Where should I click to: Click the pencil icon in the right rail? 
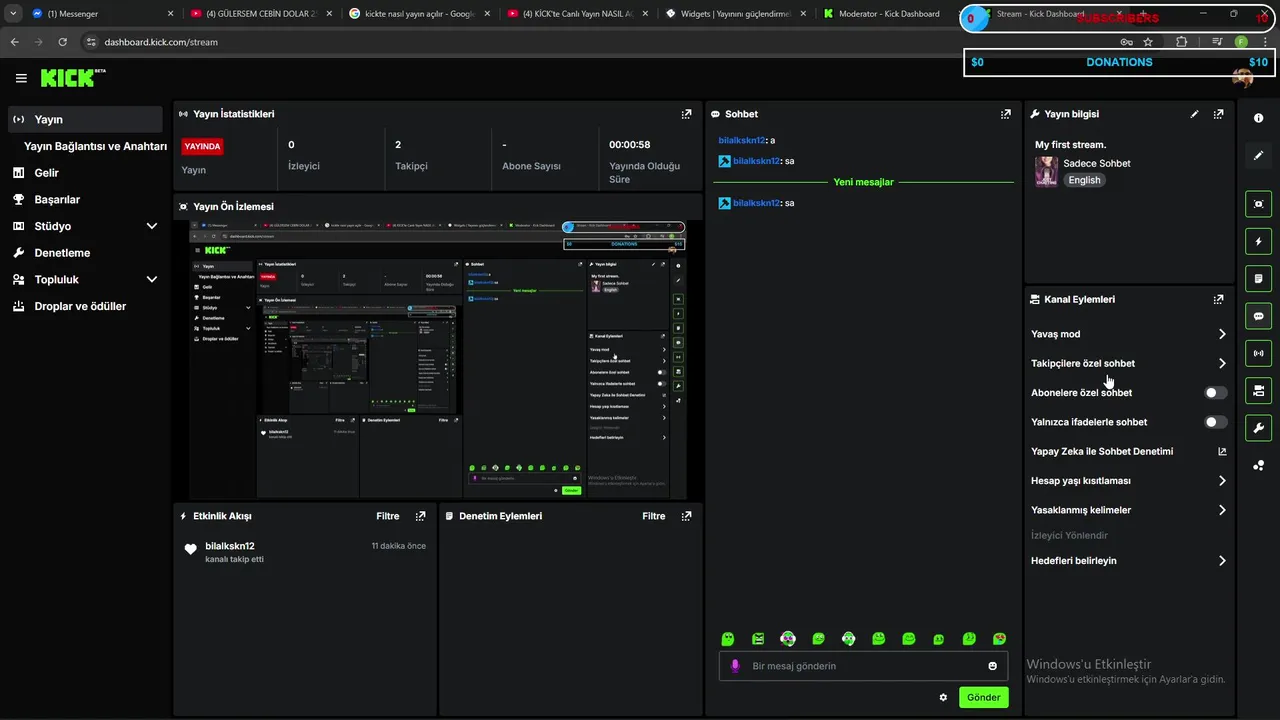[x=1259, y=155]
